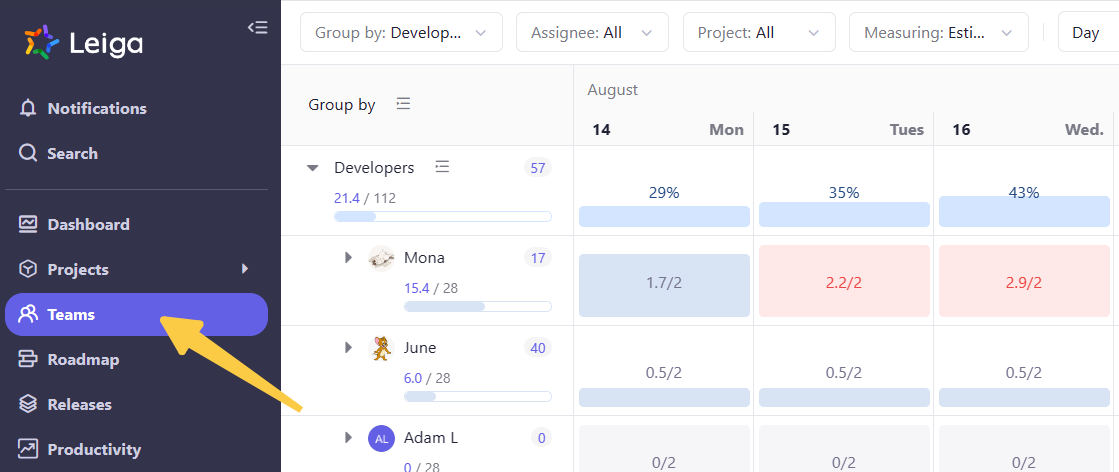Collapse the Developers group
The width and height of the screenshot is (1119, 472).
point(312,169)
